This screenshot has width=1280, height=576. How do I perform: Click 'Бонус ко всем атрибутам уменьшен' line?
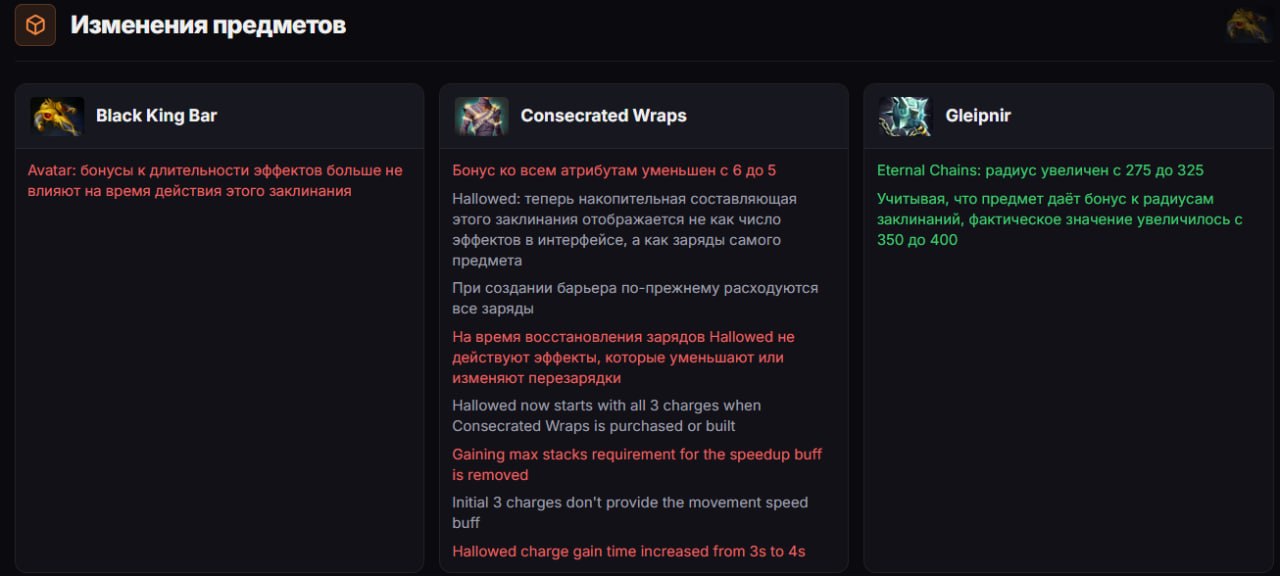click(x=613, y=170)
